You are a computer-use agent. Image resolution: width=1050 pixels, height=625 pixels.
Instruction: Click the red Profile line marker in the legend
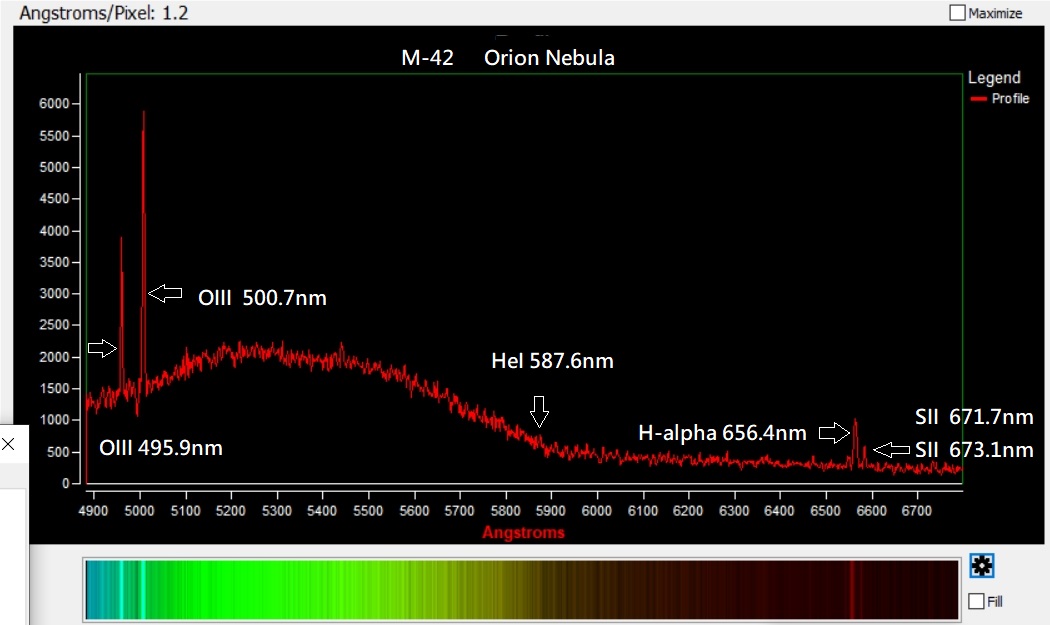(x=978, y=99)
